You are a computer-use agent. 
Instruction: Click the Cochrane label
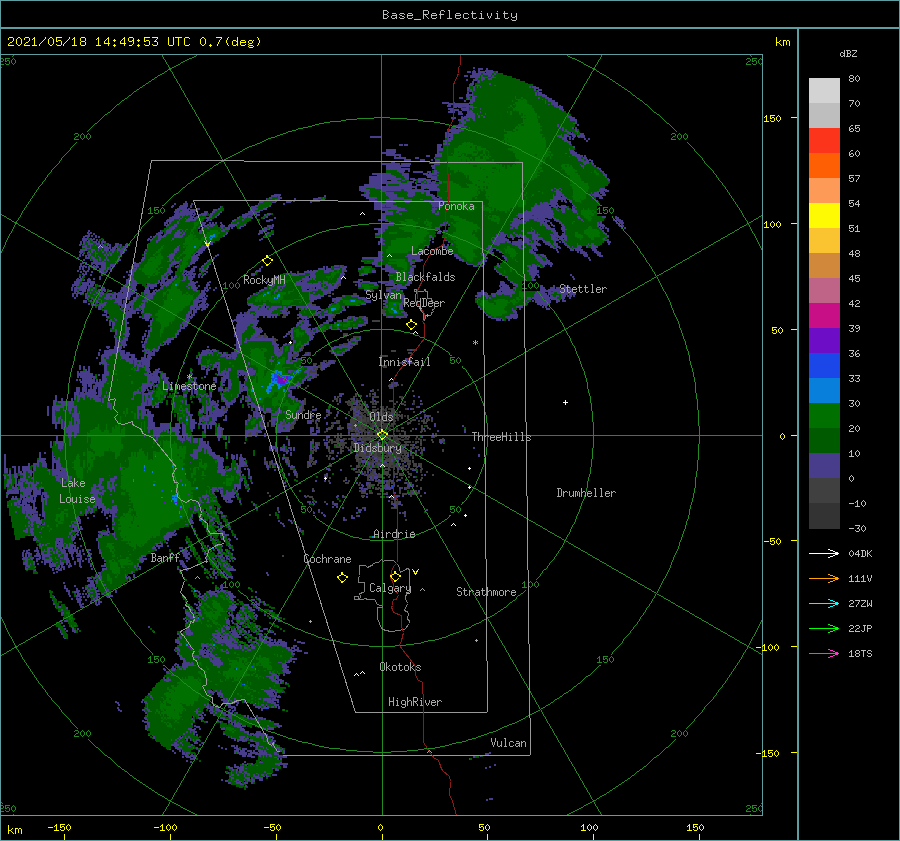(x=327, y=559)
